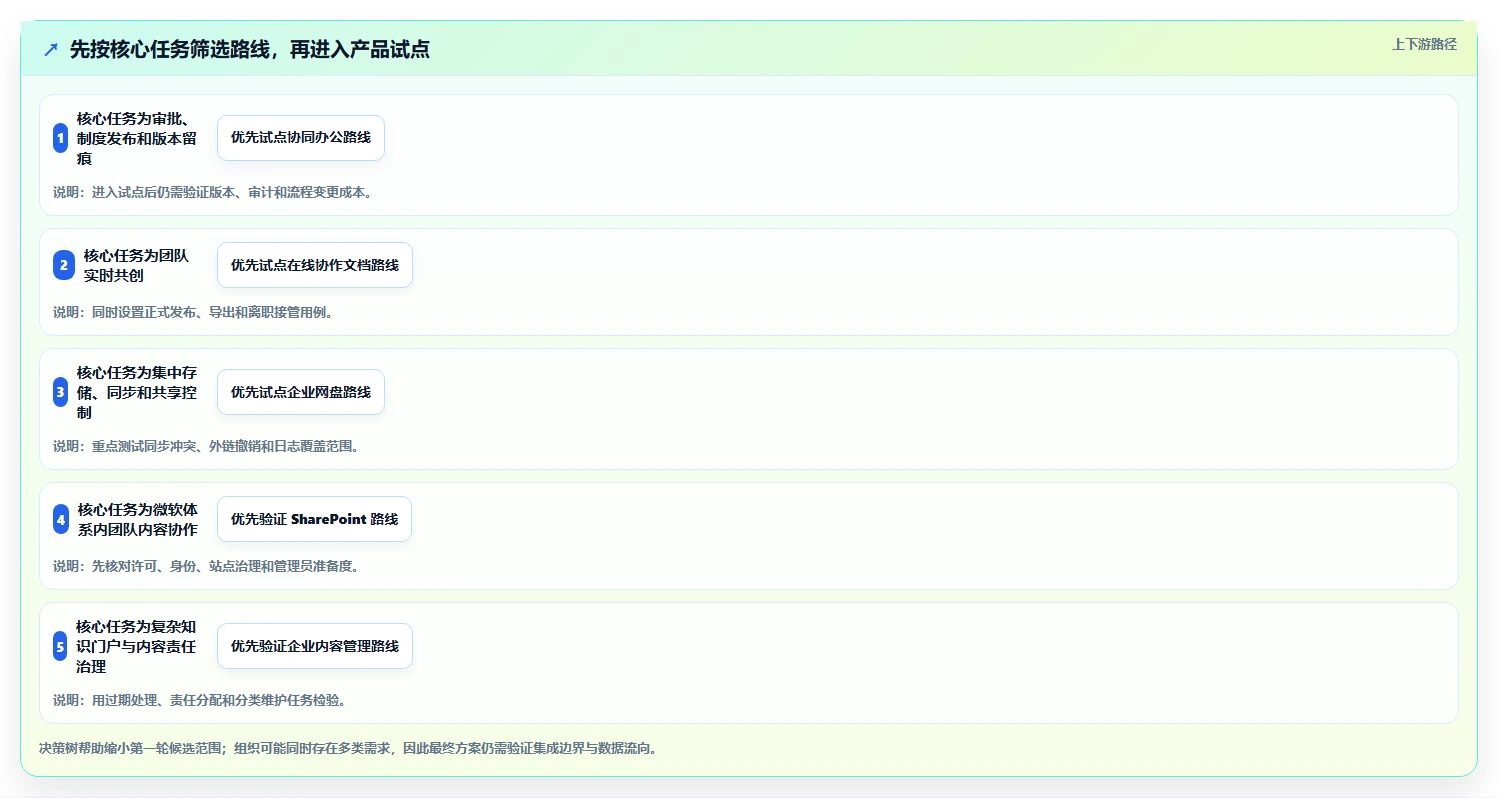
Task: Click the number 4 step badge
Action: [x=61, y=519]
